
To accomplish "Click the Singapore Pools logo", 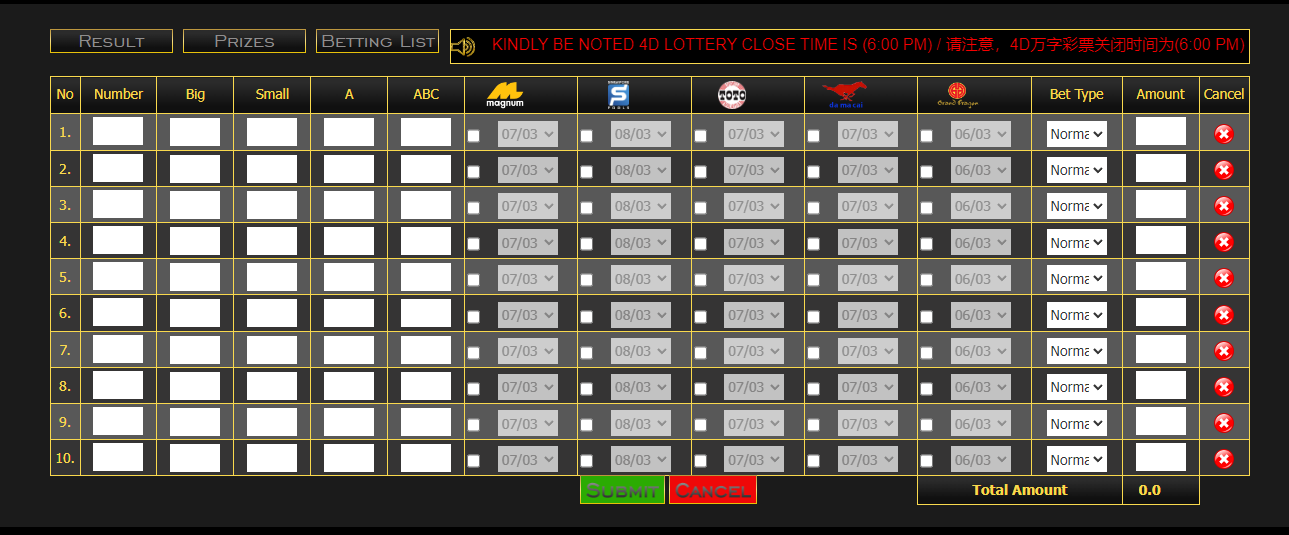I will click(x=618, y=95).
